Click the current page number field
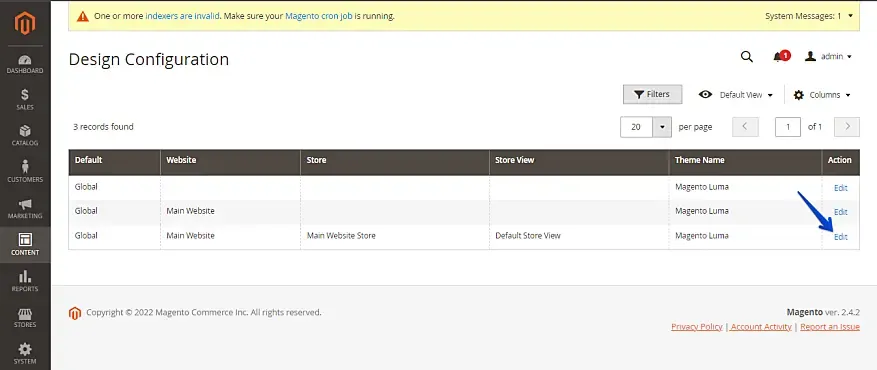Screen dimensions: 877x370 [x=788, y=127]
